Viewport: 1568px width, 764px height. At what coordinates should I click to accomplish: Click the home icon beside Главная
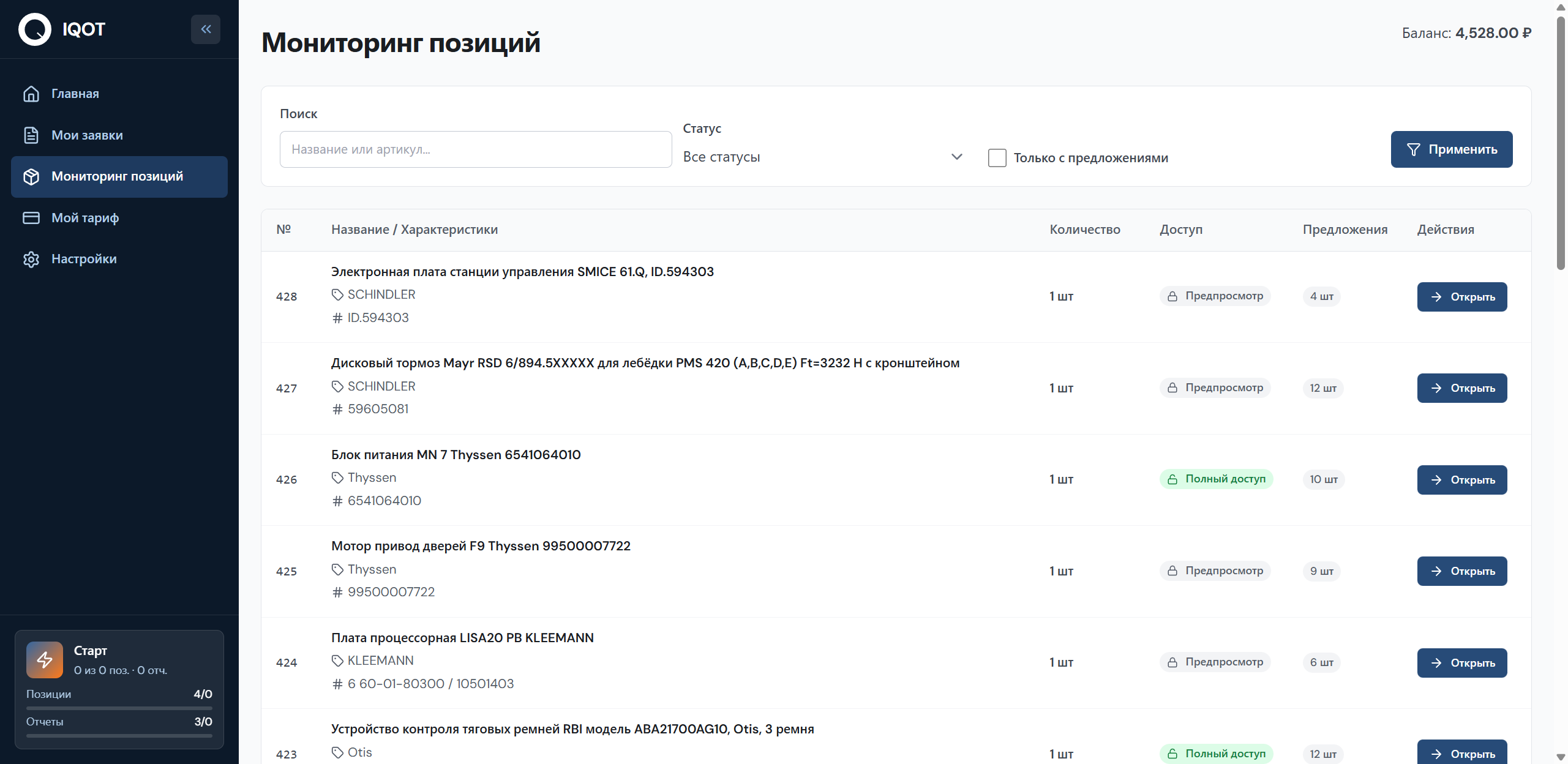31,94
